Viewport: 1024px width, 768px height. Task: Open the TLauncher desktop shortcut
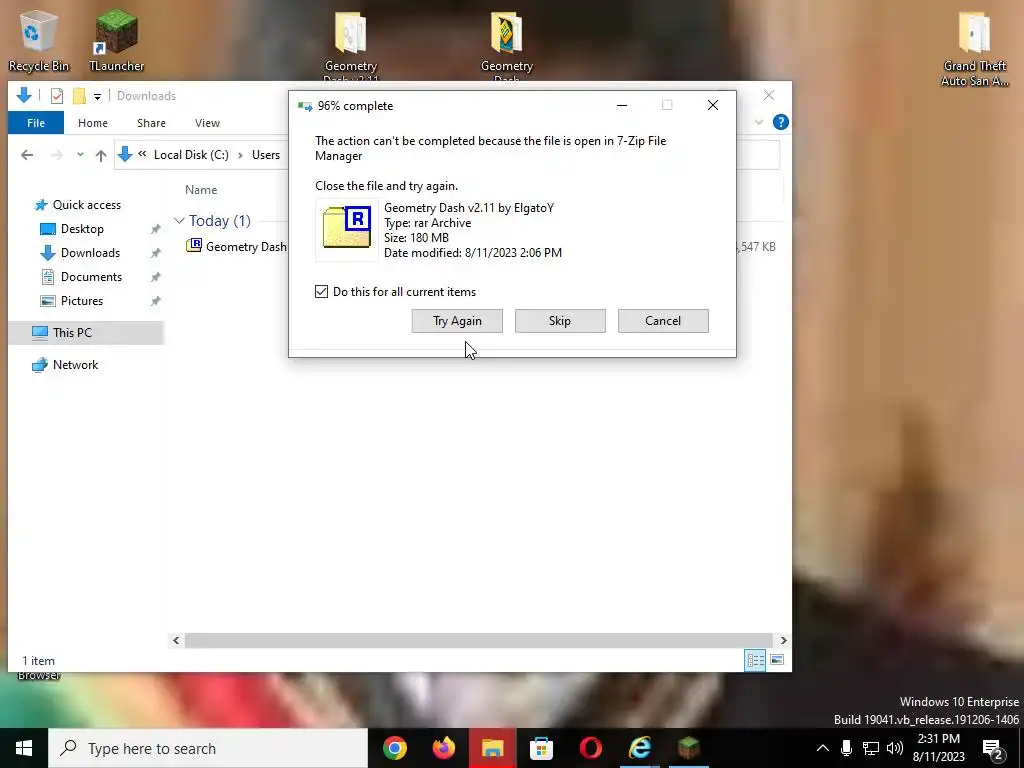coord(116,40)
